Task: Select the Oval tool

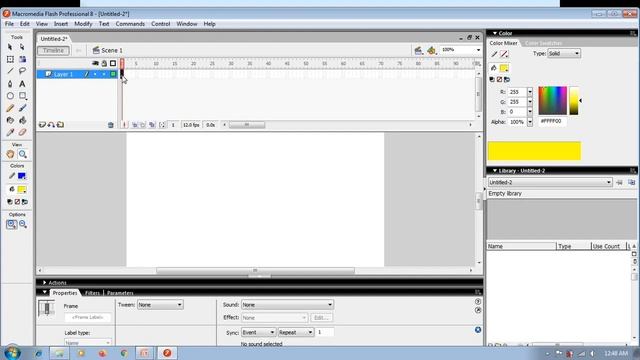Action: [x=10, y=96]
